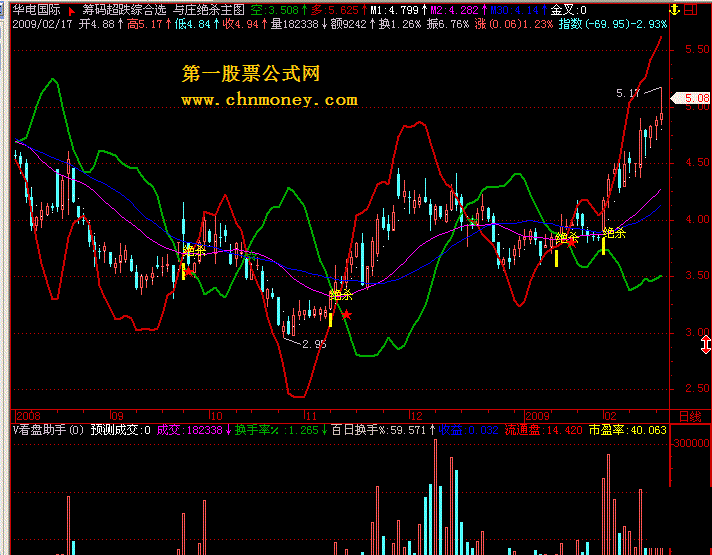
Task: Click the M1:4.799 moving average value
Action: coord(394,10)
